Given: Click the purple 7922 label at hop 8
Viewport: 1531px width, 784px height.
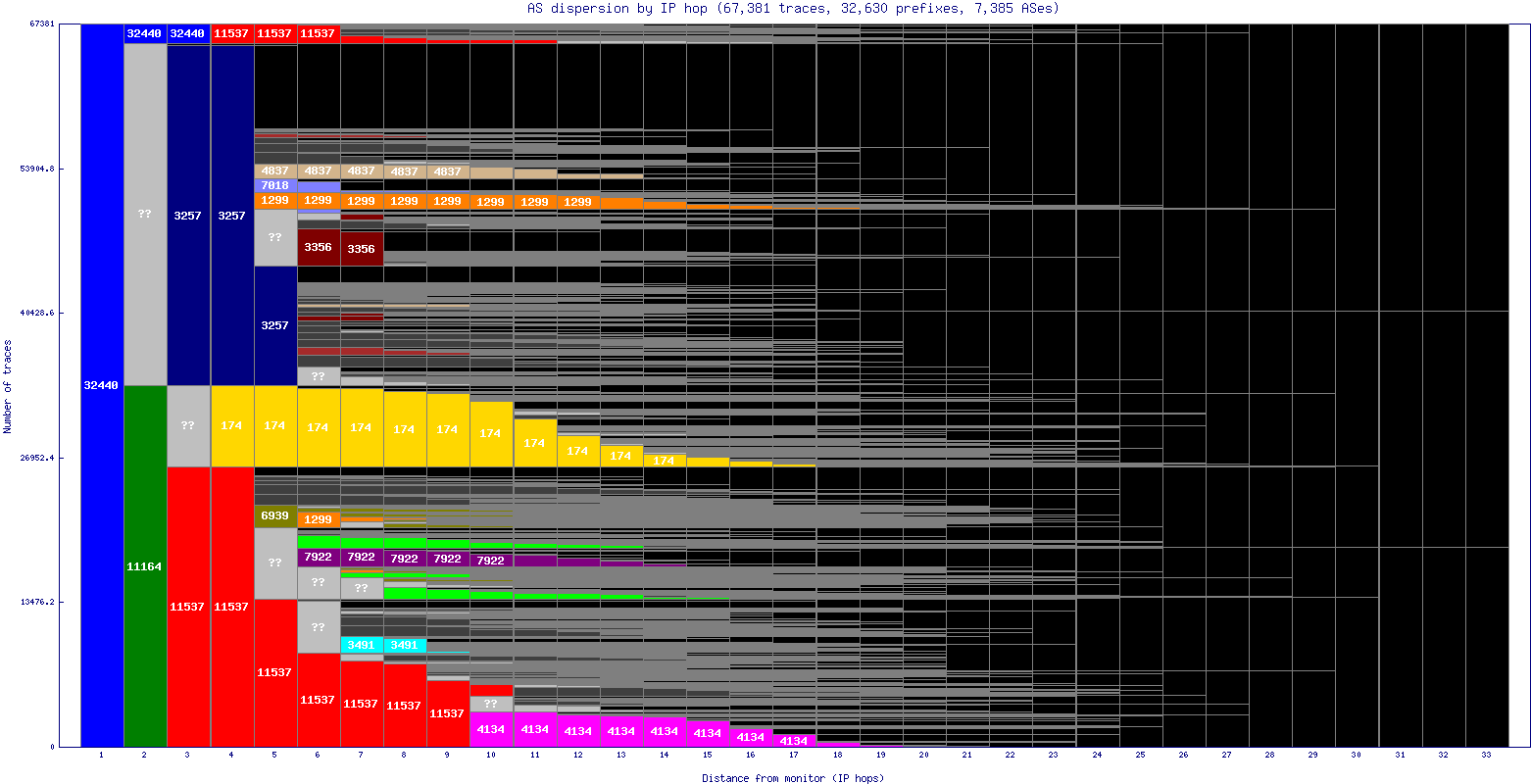Looking at the screenshot, I should pyautogui.click(x=405, y=559).
